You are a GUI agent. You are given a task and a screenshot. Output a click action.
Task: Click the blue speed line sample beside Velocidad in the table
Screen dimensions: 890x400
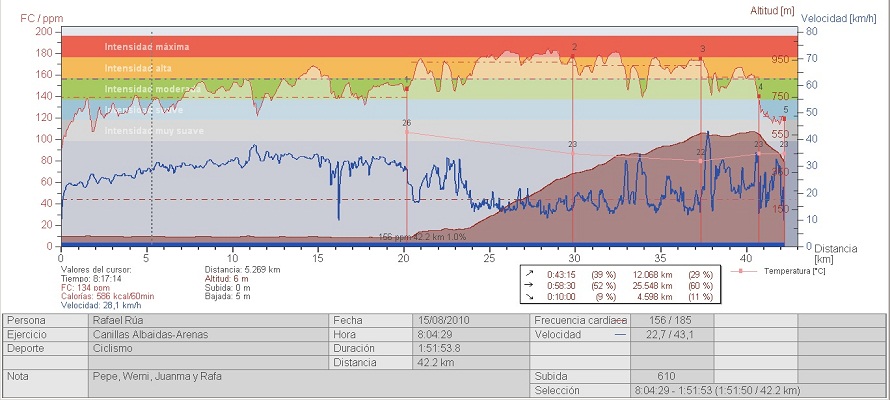click(x=620, y=335)
